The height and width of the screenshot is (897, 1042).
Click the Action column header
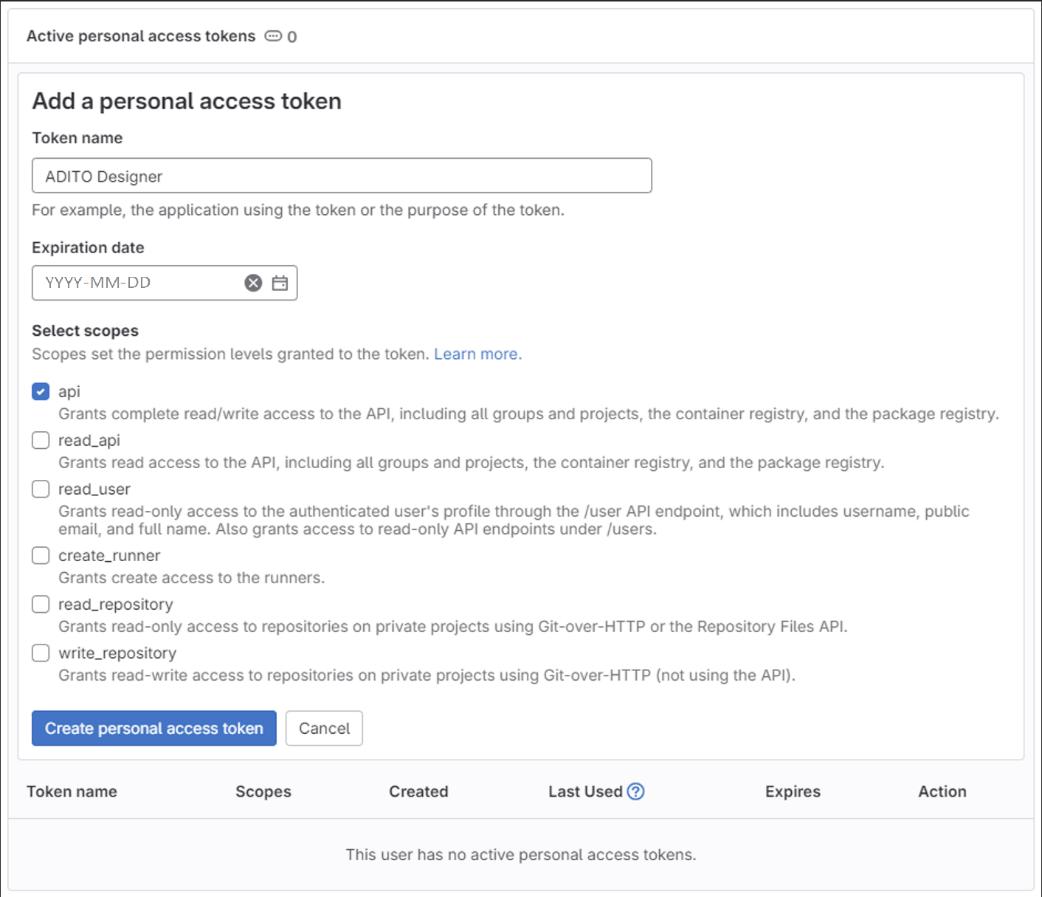point(941,791)
